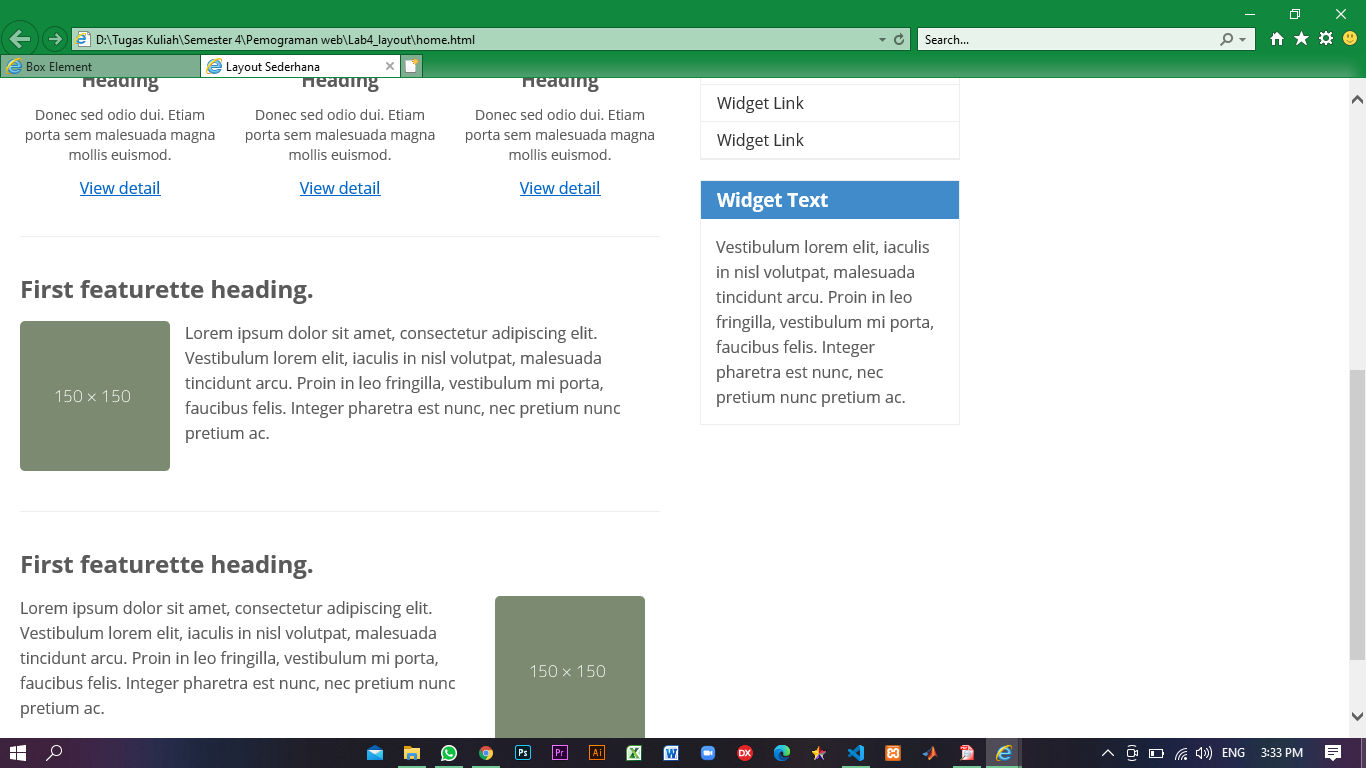Viewport: 1366px width, 768px height.
Task: Launch Microsoft Word from the taskbar
Action: tap(670, 752)
